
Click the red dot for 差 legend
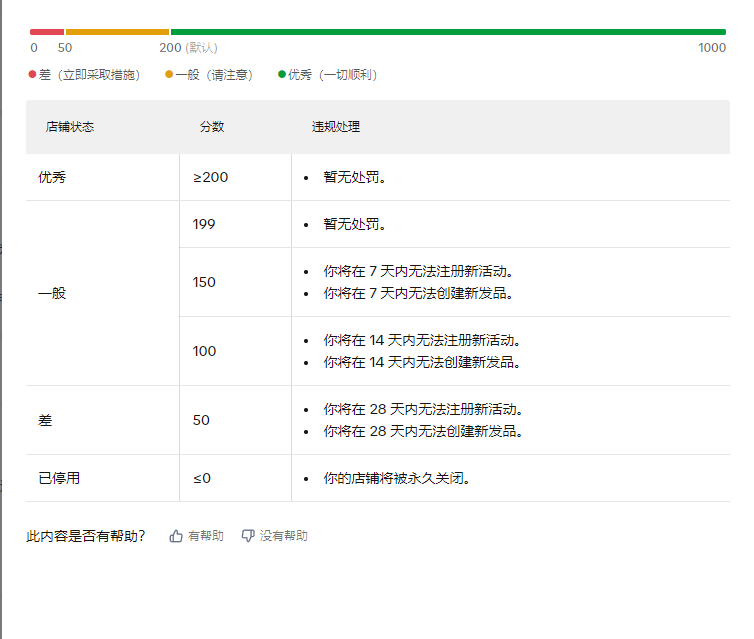pos(32,74)
